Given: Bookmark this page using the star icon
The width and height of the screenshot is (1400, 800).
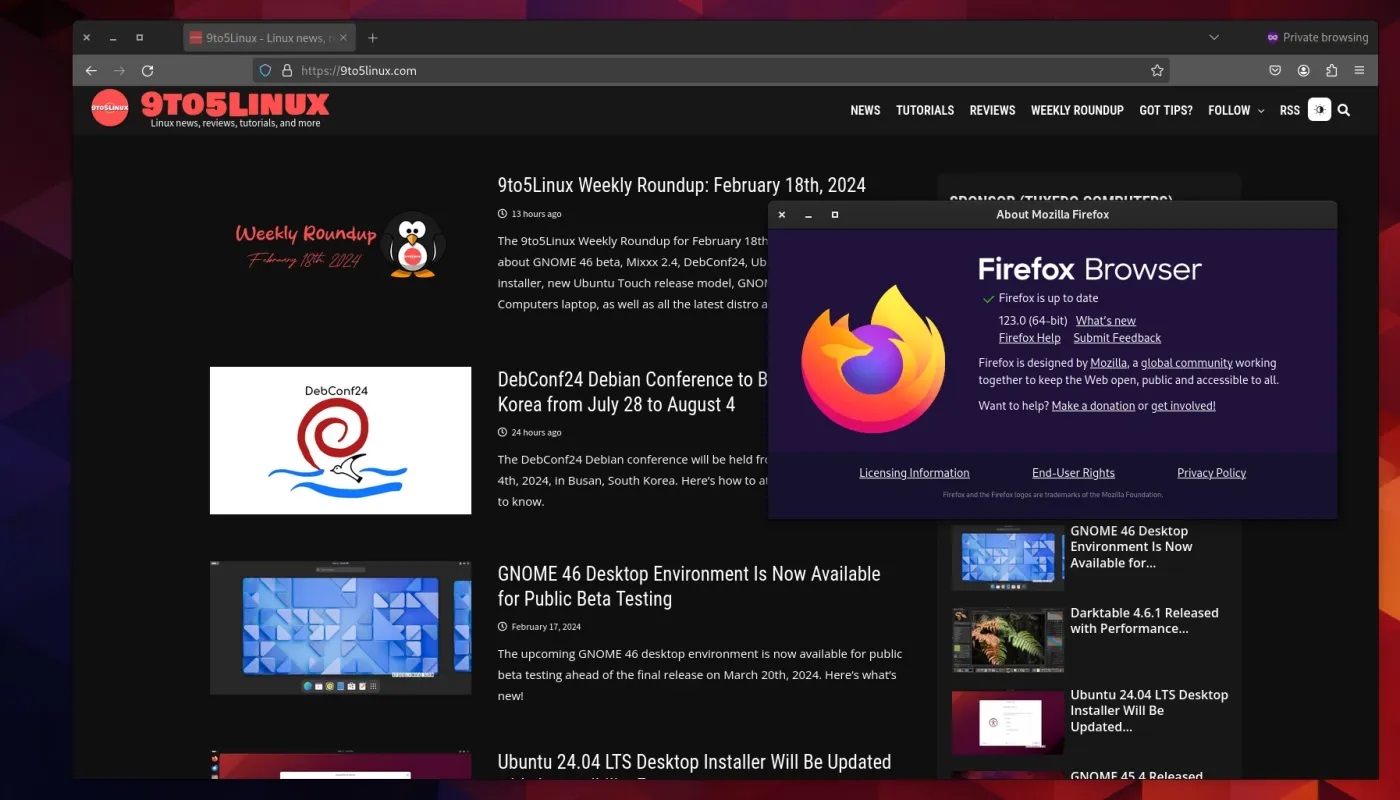Looking at the screenshot, I should [x=1156, y=70].
